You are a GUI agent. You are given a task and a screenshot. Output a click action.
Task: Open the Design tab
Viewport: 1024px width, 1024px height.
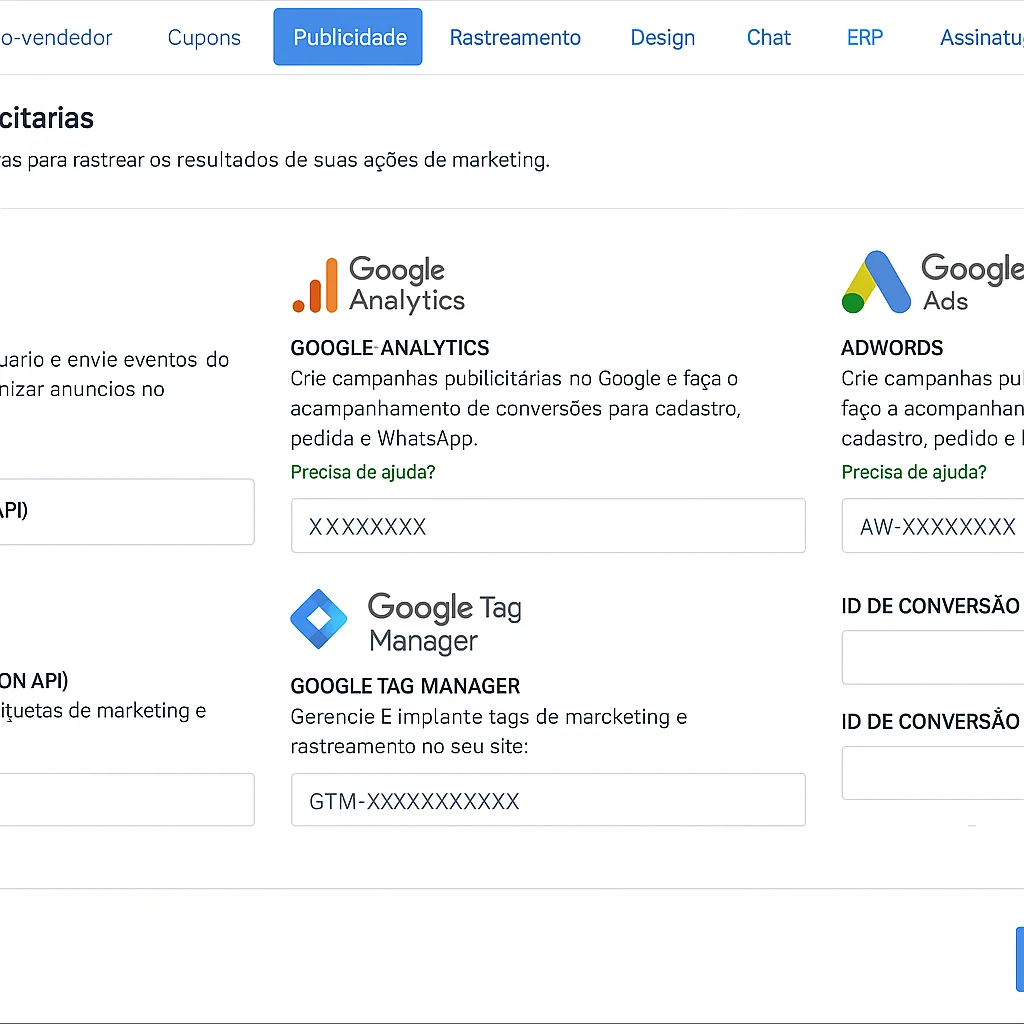point(662,38)
